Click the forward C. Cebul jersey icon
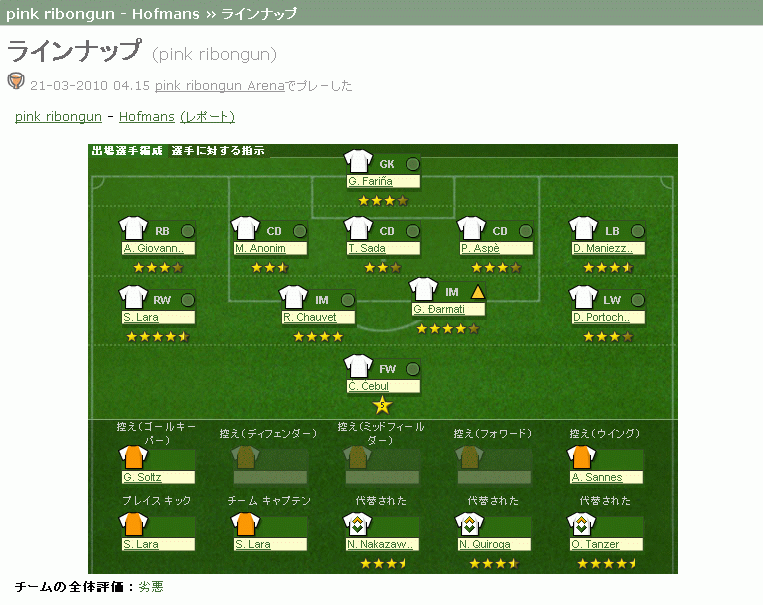This screenshot has width=763, height=605. (x=357, y=367)
